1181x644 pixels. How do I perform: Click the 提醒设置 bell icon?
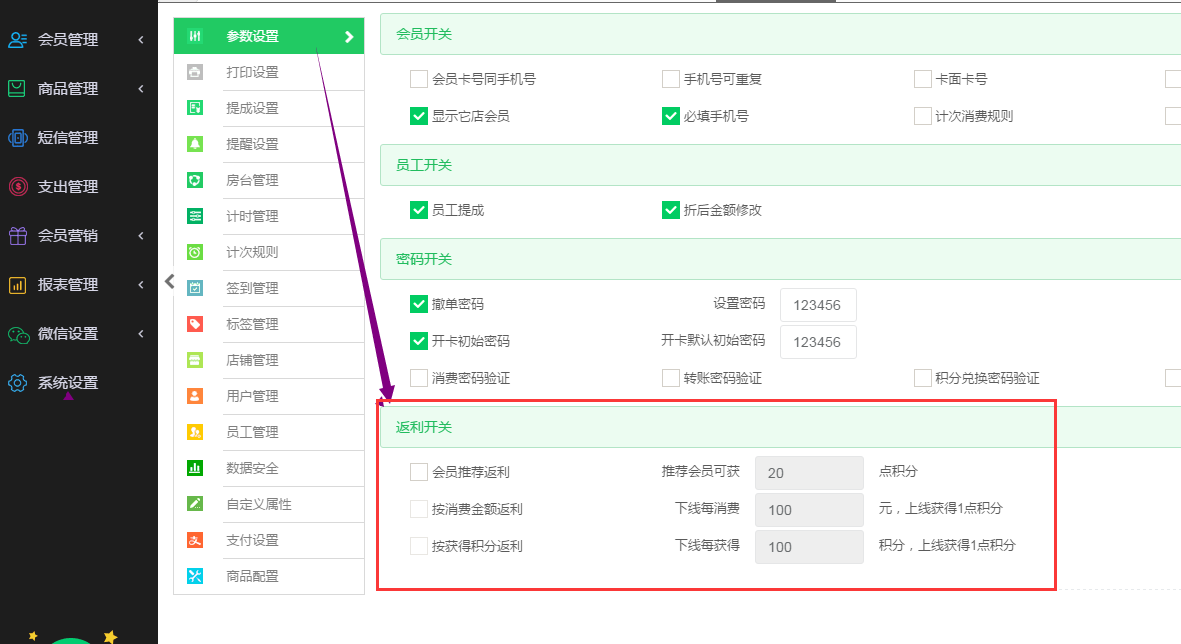(x=195, y=144)
